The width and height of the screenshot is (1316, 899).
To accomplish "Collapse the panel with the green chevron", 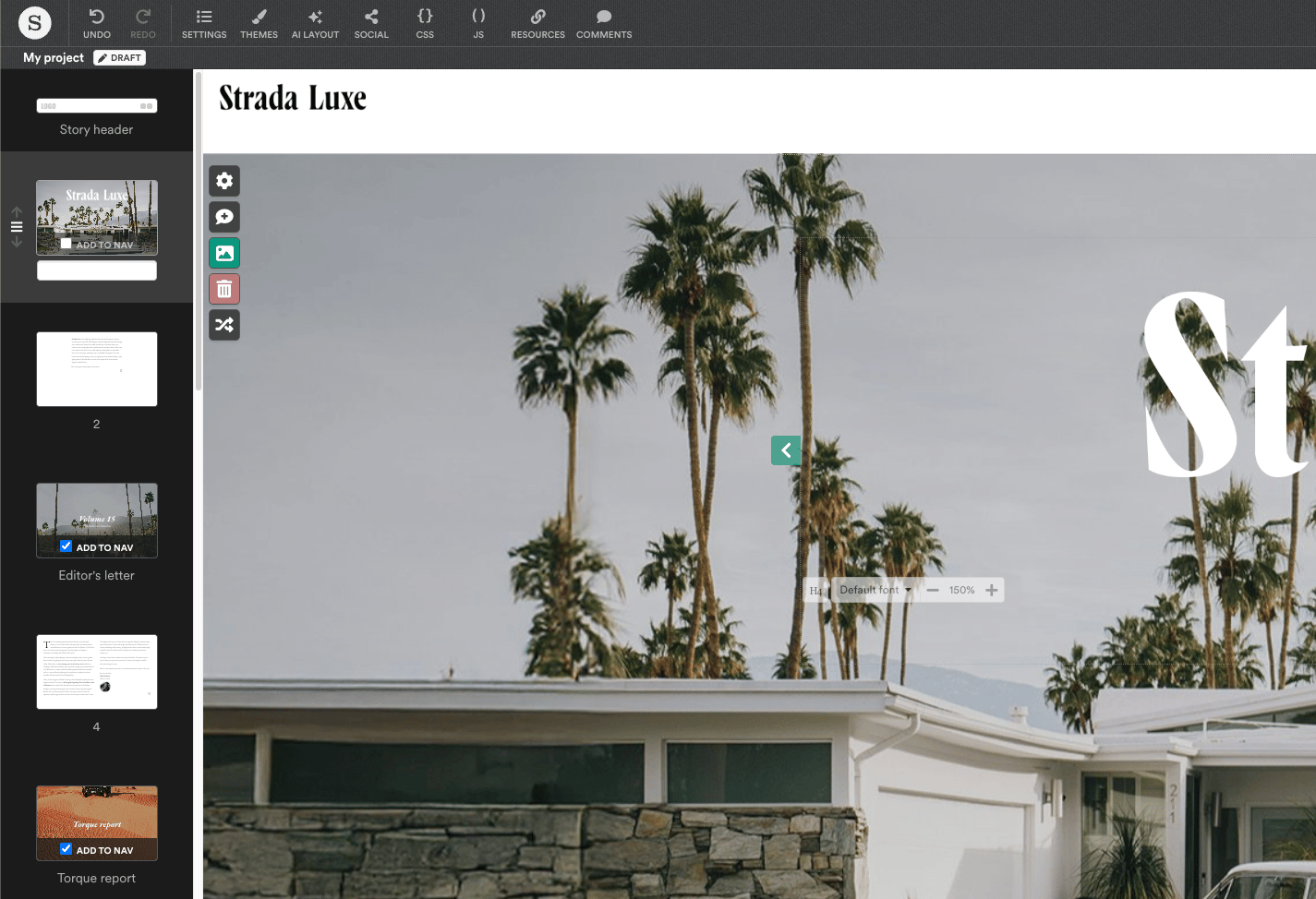I will click(x=785, y=450).
